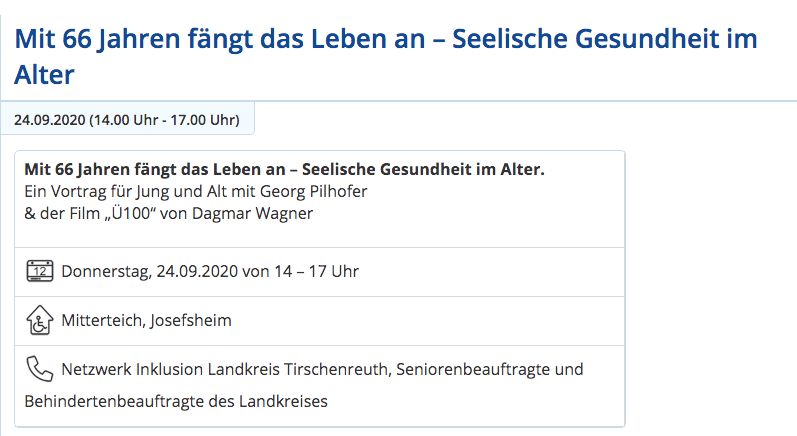The height and width of the screenshot is (436, 797).
Task: Click the Mitterteich, Josefsheim location text
Action: (x=146, y=321)
